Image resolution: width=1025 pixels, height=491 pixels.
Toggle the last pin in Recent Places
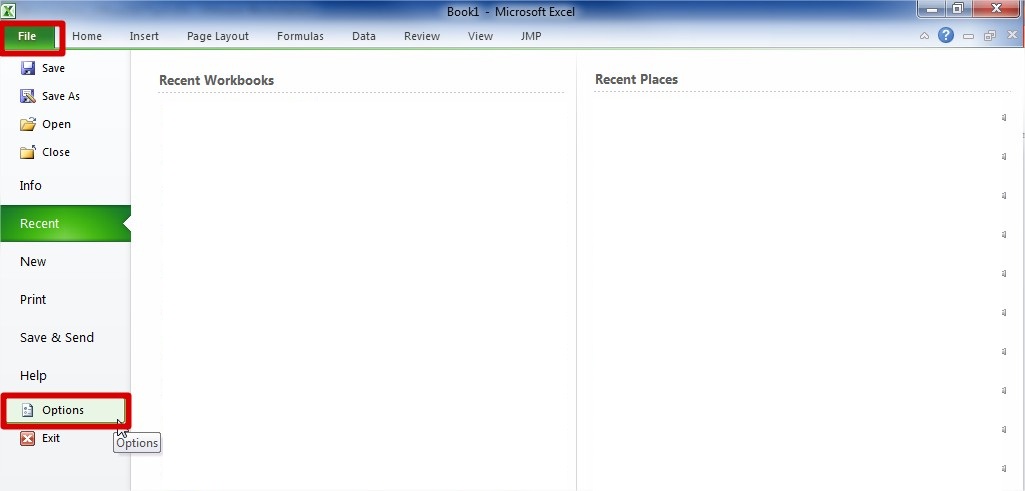coord(1004,468)
